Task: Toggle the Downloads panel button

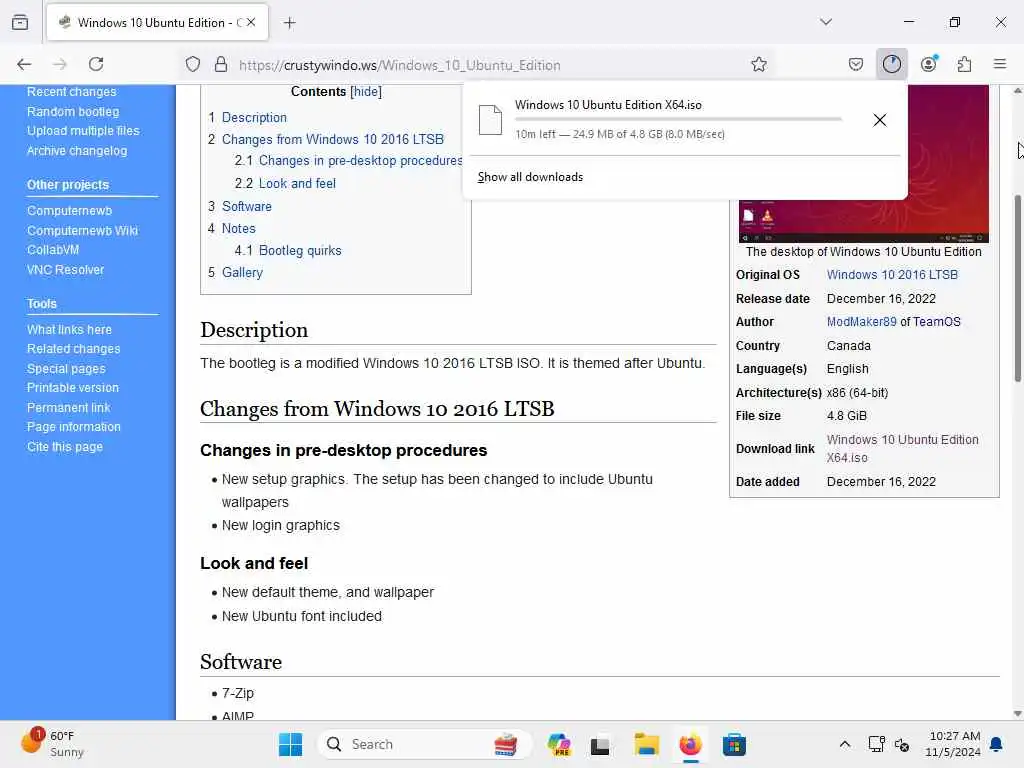Action: tap(891, 64)
